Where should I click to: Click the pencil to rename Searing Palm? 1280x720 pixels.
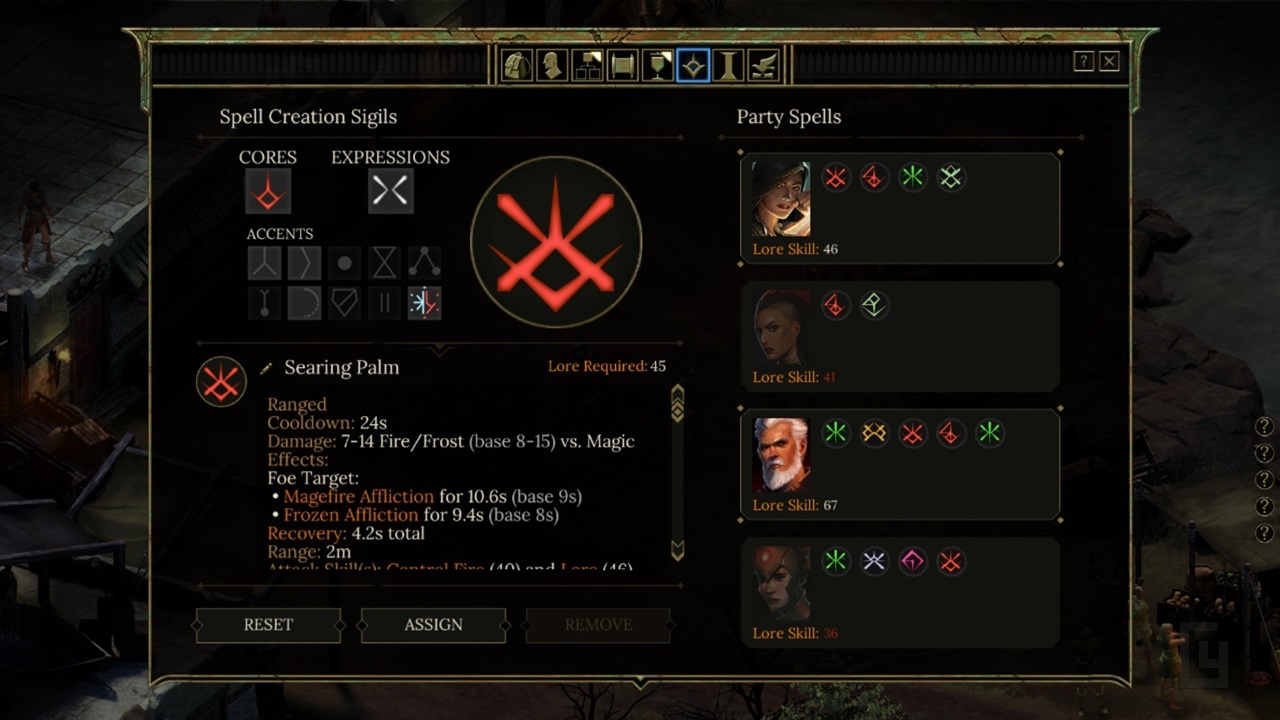[x=266, y=368]
